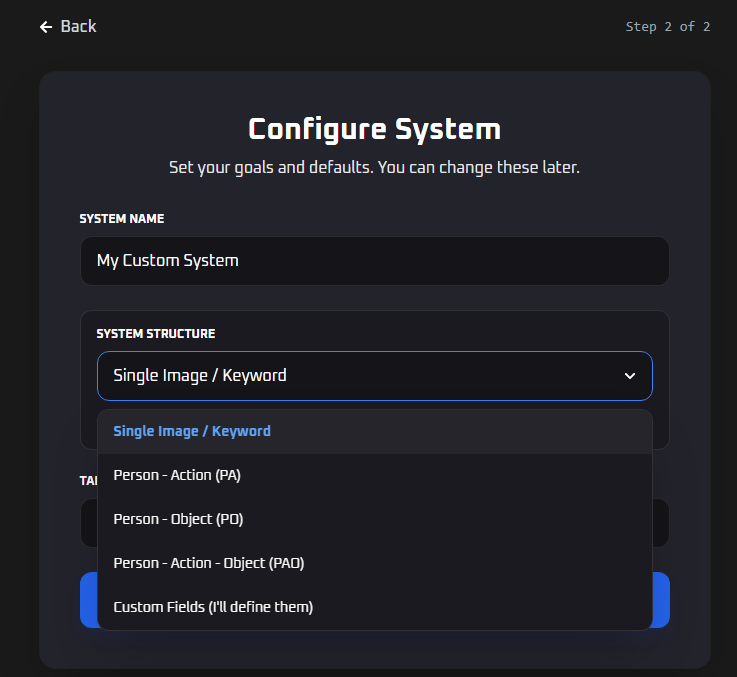Select the highlighted Single Image / Keyword option
The width and height of the screenshot is (737, 677).
(x=192, y=431)
